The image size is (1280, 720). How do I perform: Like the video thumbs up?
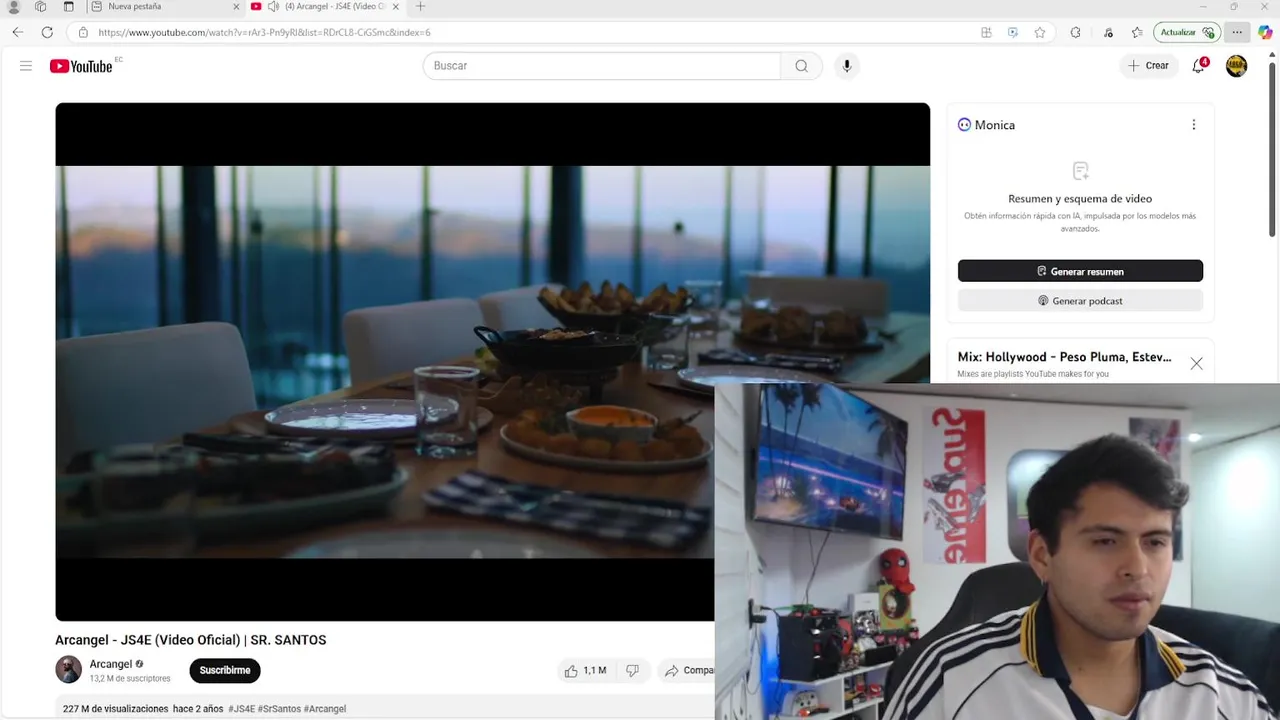coord(586,671)
